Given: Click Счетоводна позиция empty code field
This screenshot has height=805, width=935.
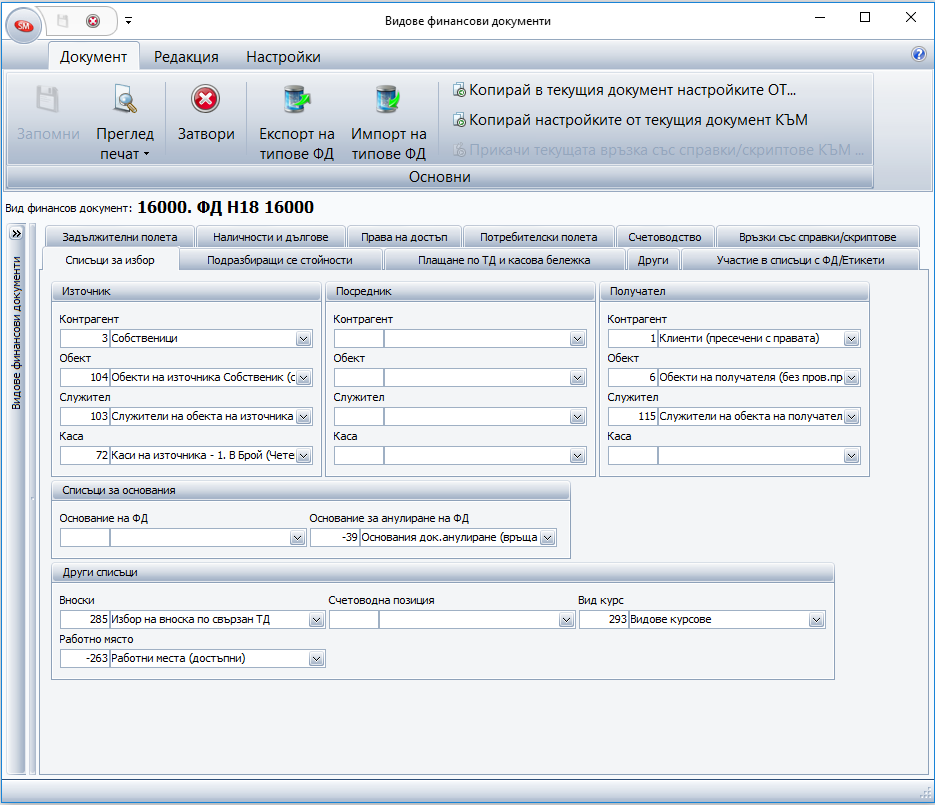Looking at the screenshot, I should pos(354,620).
